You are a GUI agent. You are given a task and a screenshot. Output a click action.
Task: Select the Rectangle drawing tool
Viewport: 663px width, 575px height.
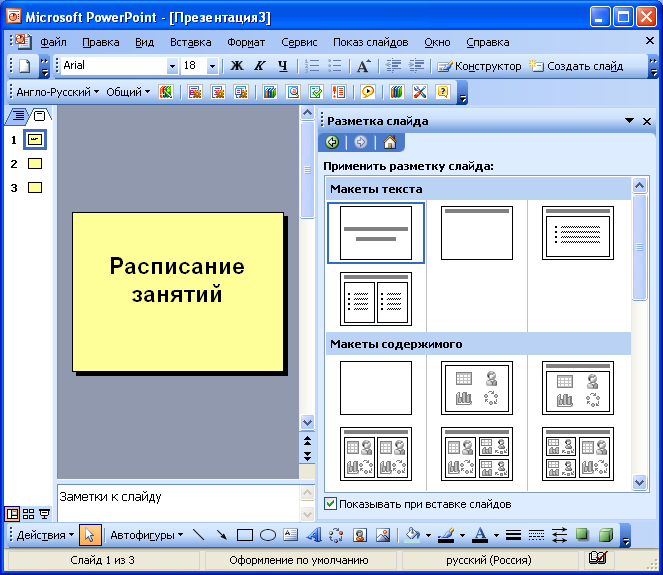(x=244, y=535)
